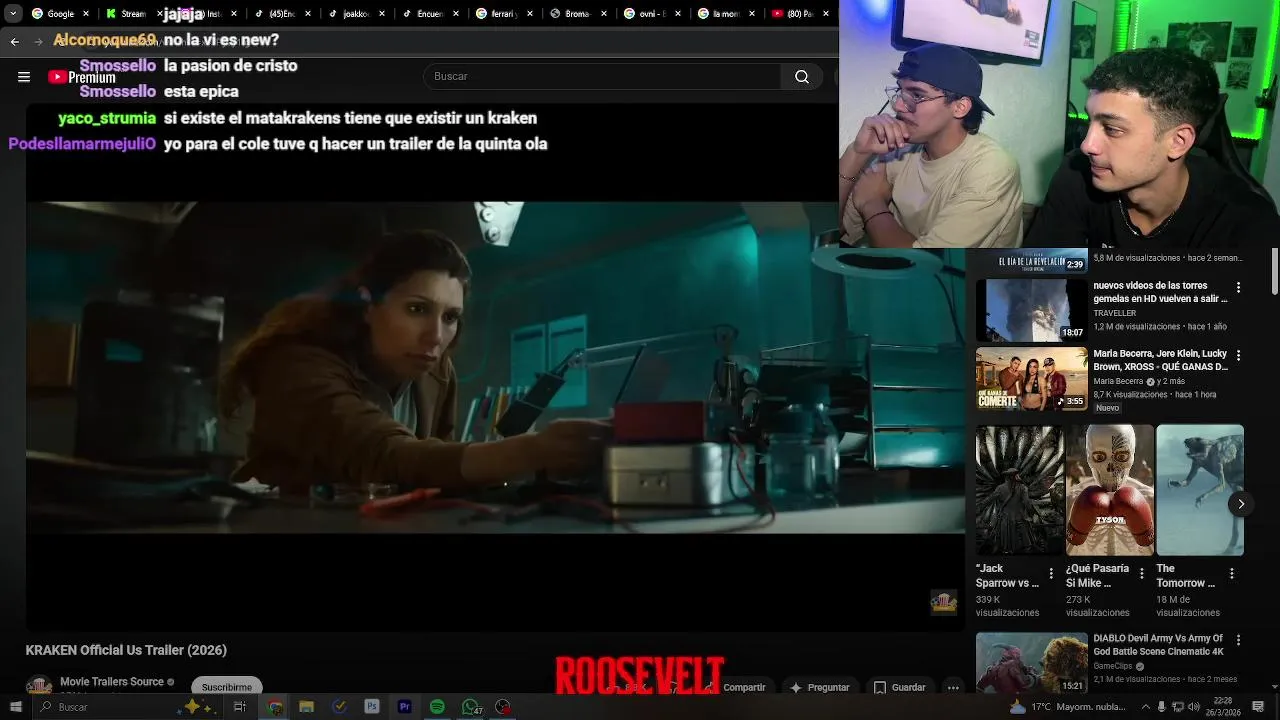This screenshot has height=720, width=1280.
Task: Open options menu for The Tomorrow short
Action: (x=1232, y=574)
